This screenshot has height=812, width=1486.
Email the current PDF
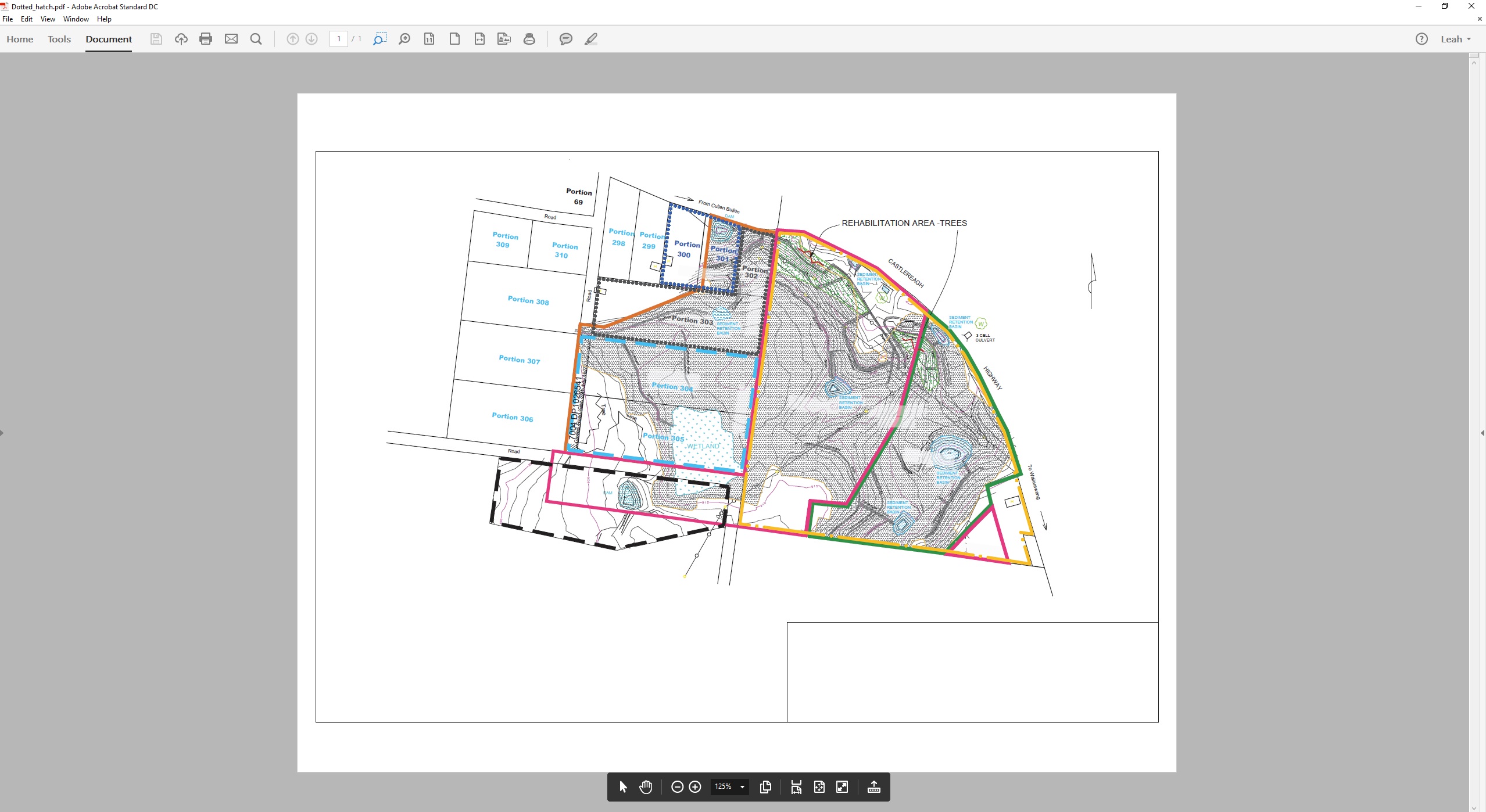pyautogui.click(x=231, y=39)
